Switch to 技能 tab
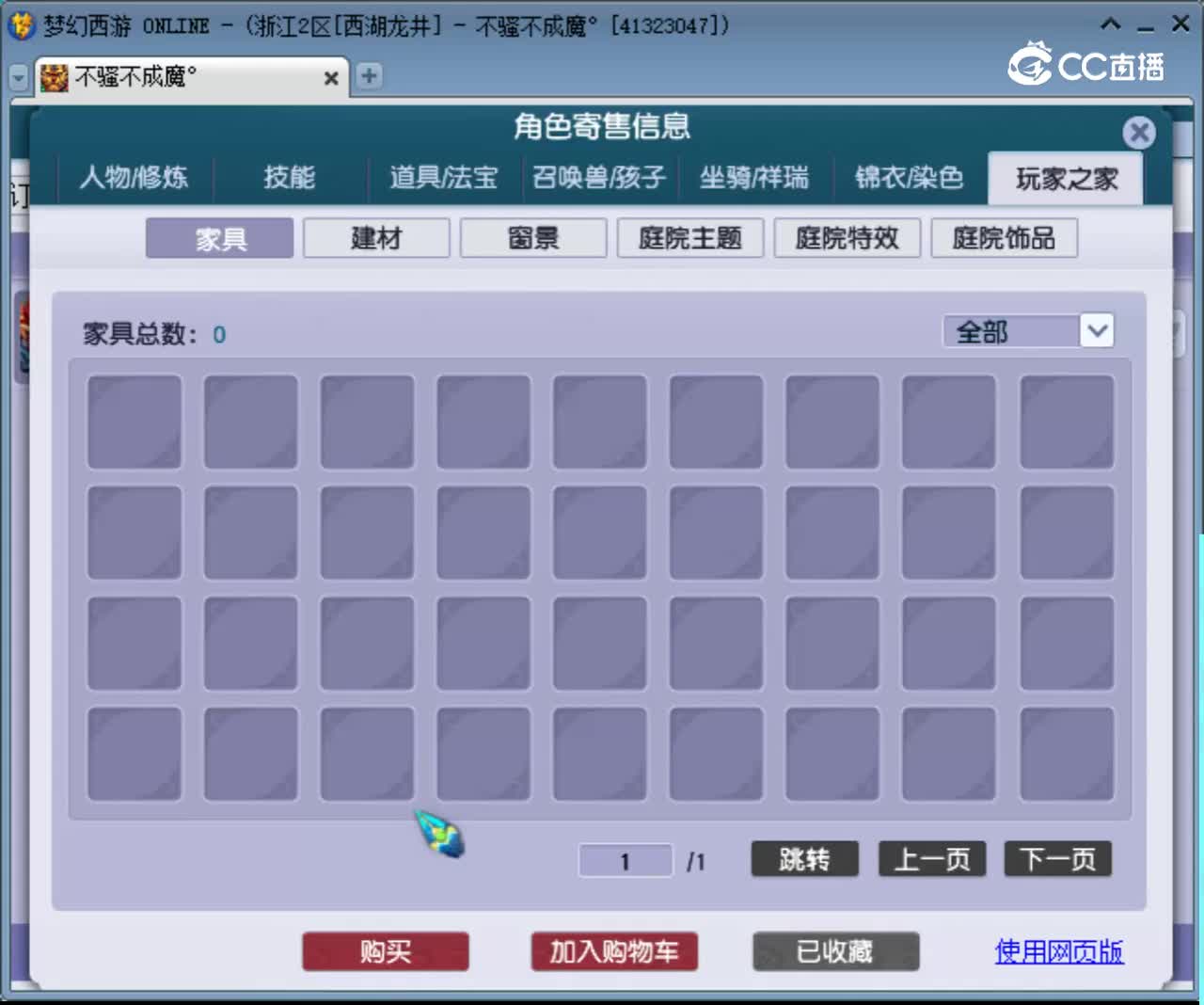 pyautogui.click(x=290, y=177)
